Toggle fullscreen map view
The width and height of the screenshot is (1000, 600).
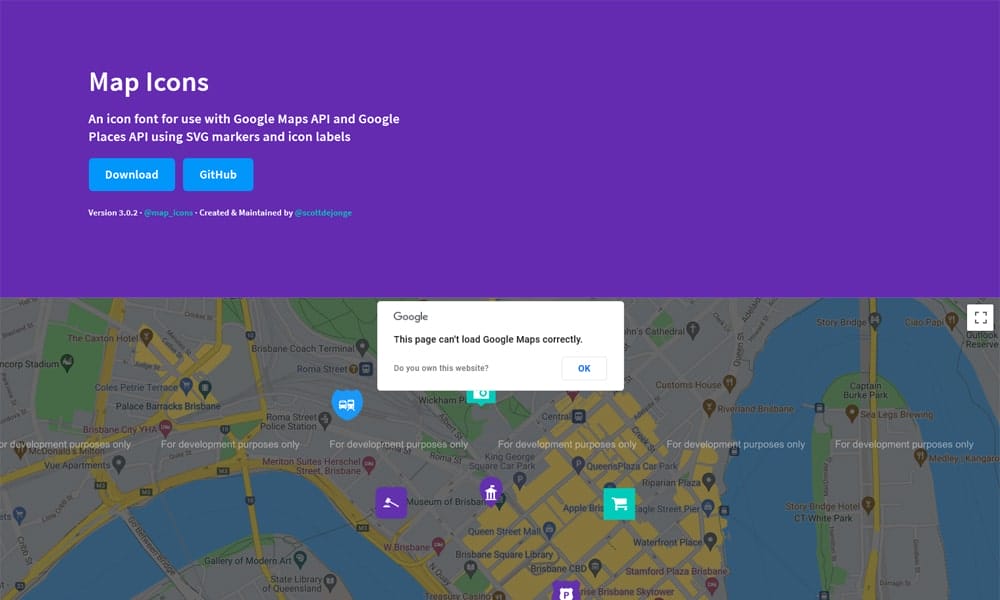[x=980, y=318]
